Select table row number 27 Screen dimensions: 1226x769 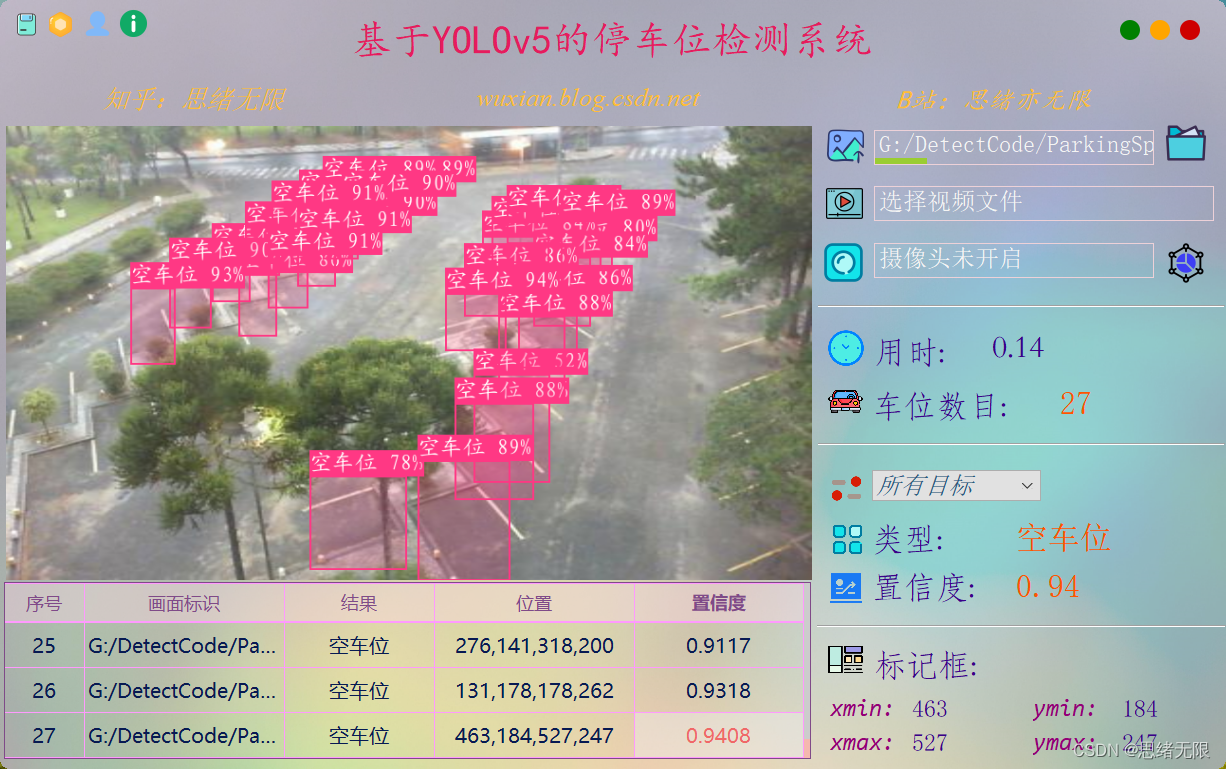click(404, 735)
